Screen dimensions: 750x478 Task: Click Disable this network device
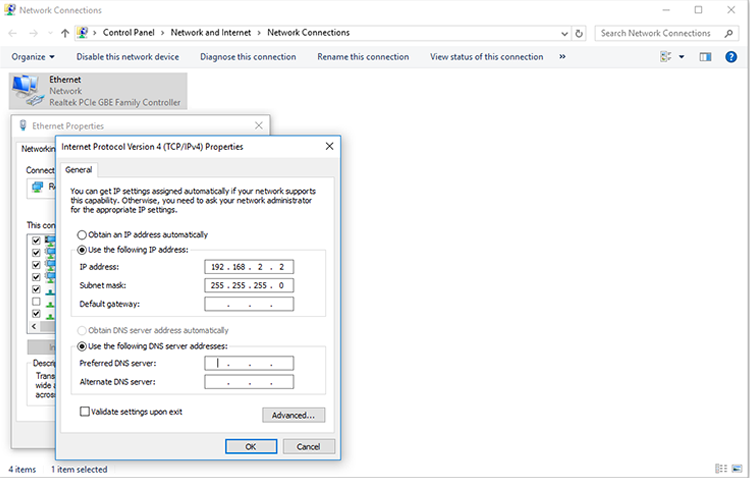[x=127, y=57]
